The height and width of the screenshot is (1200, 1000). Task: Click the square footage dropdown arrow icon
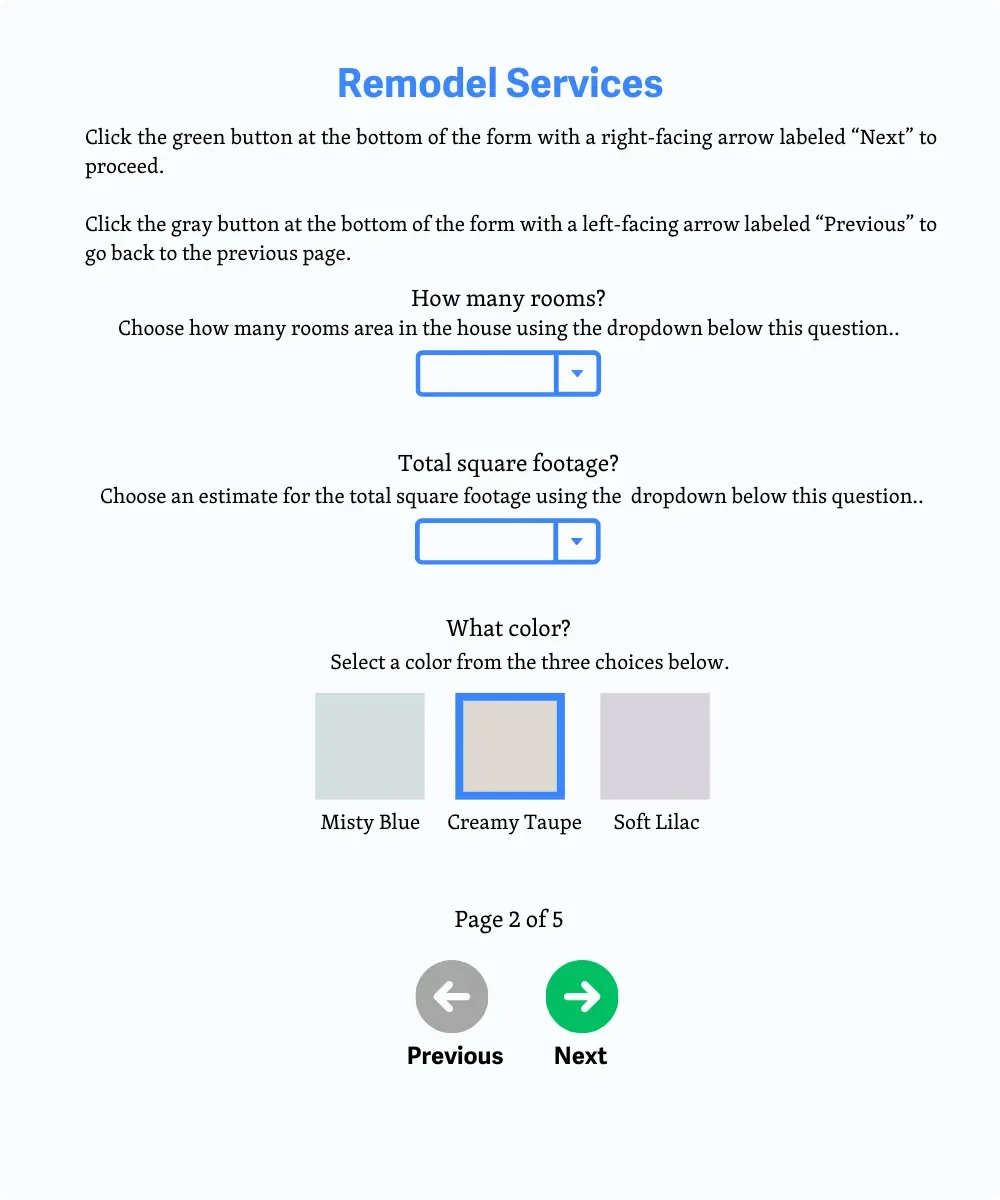coord(577,541)
